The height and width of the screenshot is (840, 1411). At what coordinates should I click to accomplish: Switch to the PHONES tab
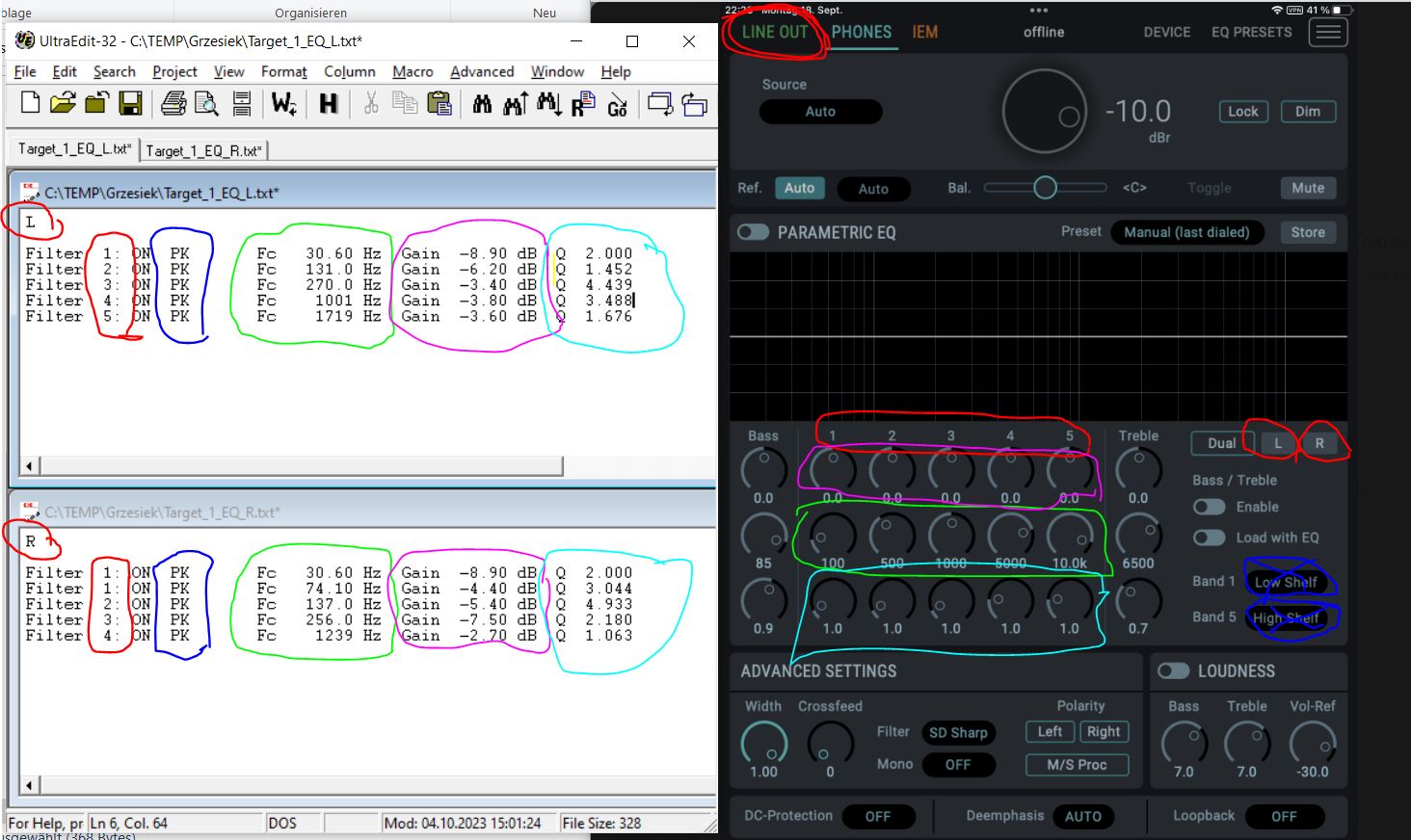[x=862, y=32]
